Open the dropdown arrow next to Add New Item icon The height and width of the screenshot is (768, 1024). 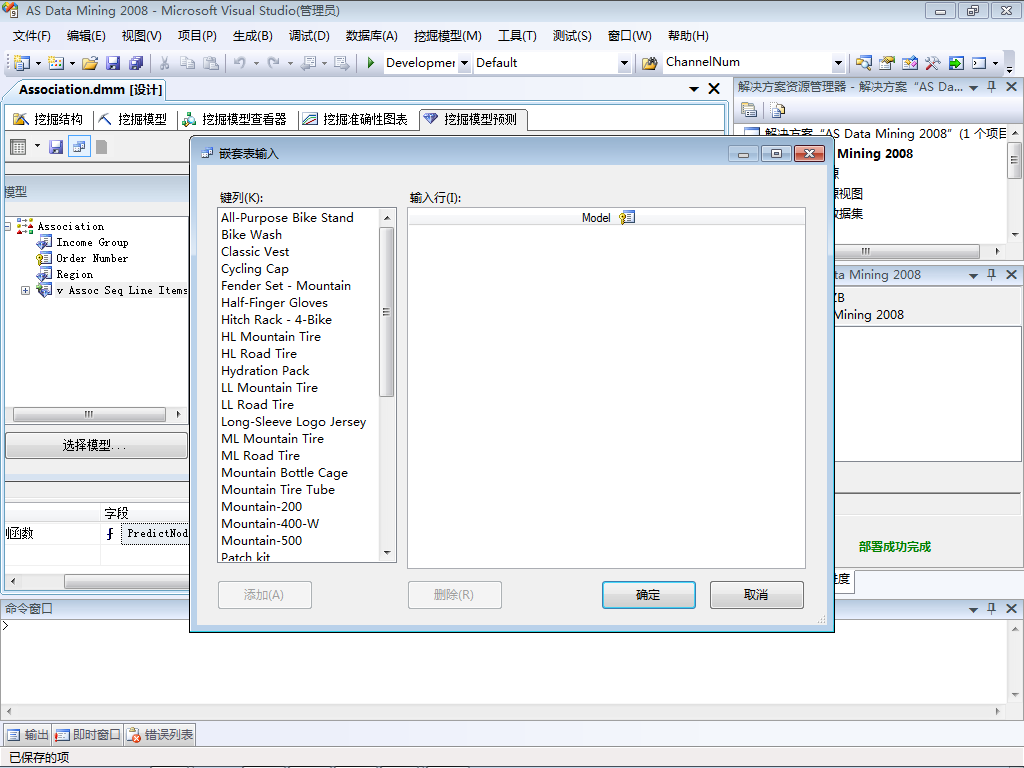click(72, 63)
